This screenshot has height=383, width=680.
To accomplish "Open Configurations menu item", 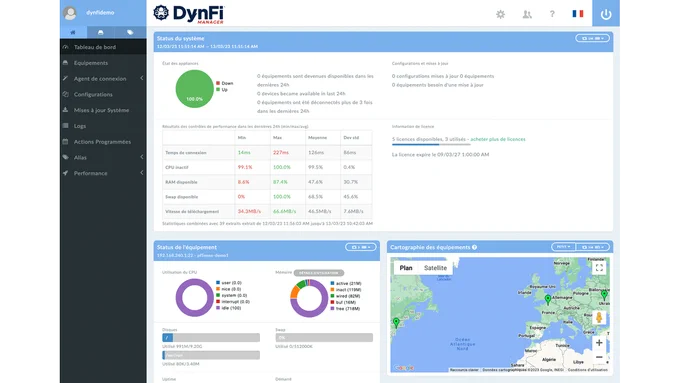I will click(x=103, y=94).
